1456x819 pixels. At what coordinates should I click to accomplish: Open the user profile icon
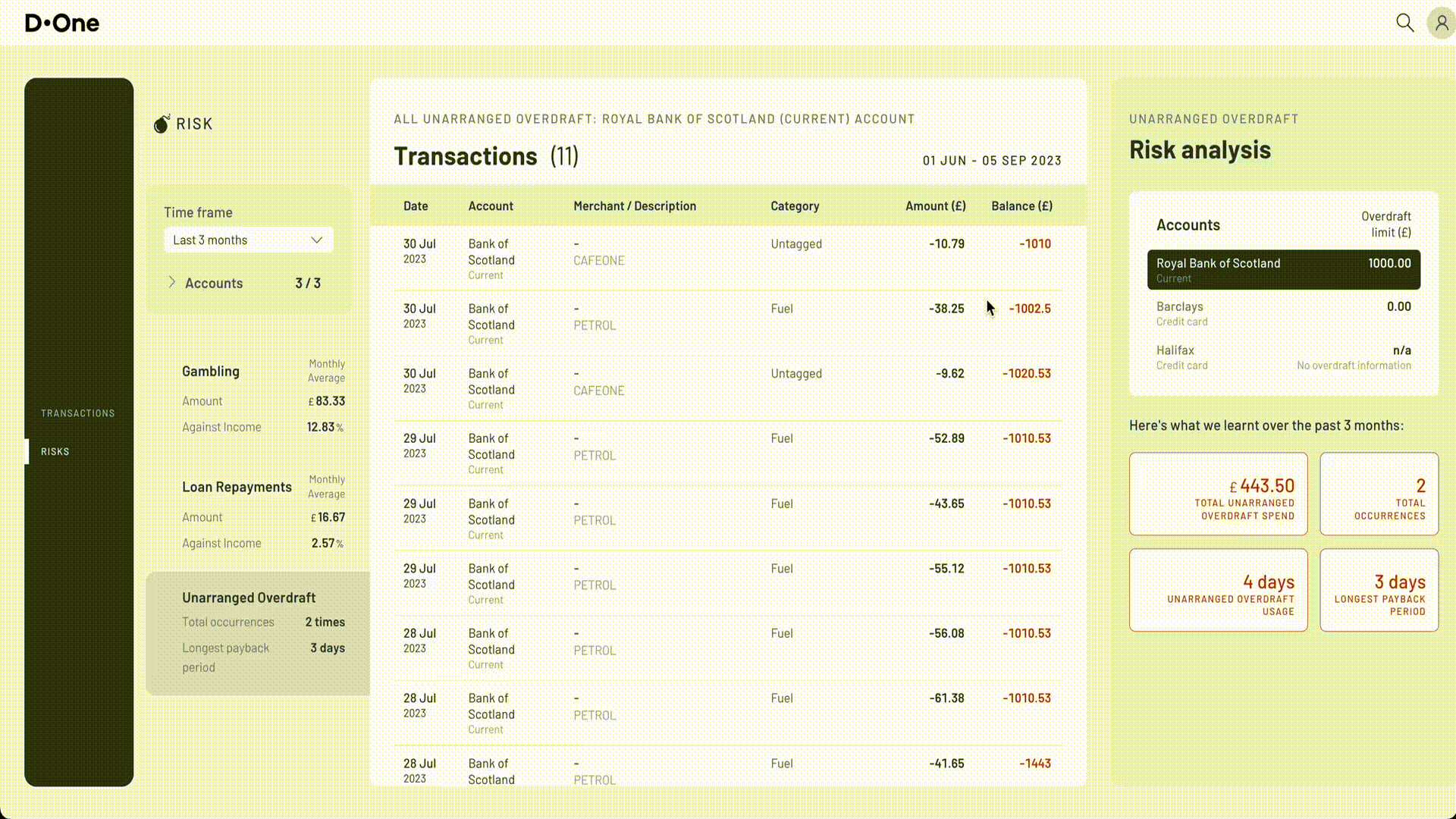click(x=1441, y=23)
